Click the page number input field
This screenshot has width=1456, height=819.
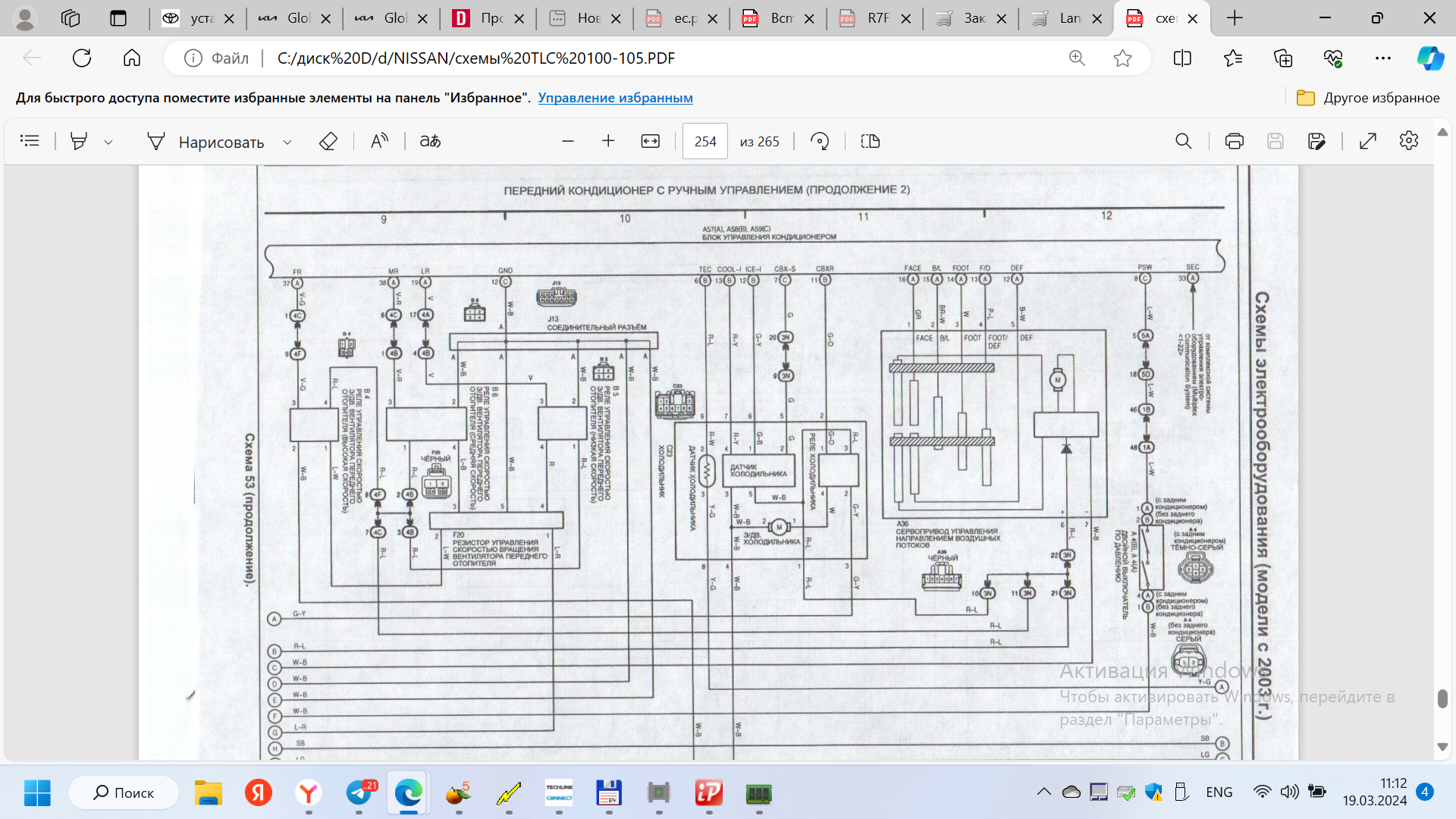click(704, 141)
